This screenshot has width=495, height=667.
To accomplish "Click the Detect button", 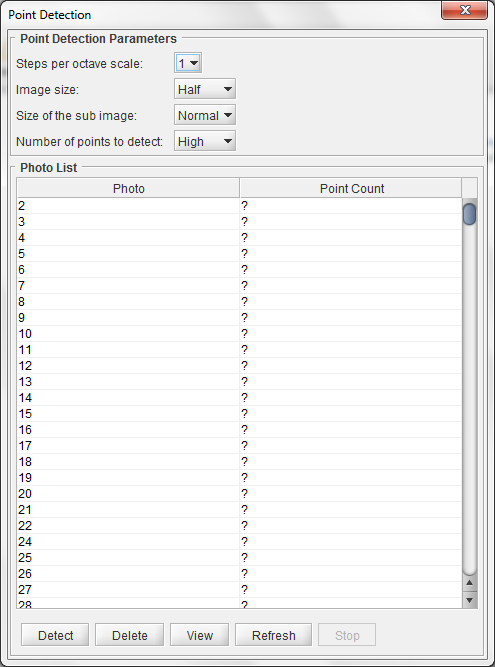I will 55,635.
